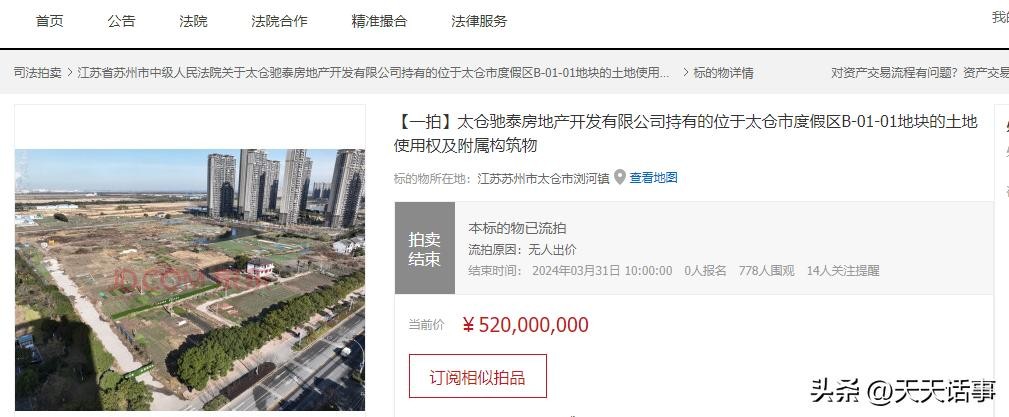Screen dimensions: 1009x417
Task: Click the chevron before 标的物详情
Action: click(x=685, y=73)
